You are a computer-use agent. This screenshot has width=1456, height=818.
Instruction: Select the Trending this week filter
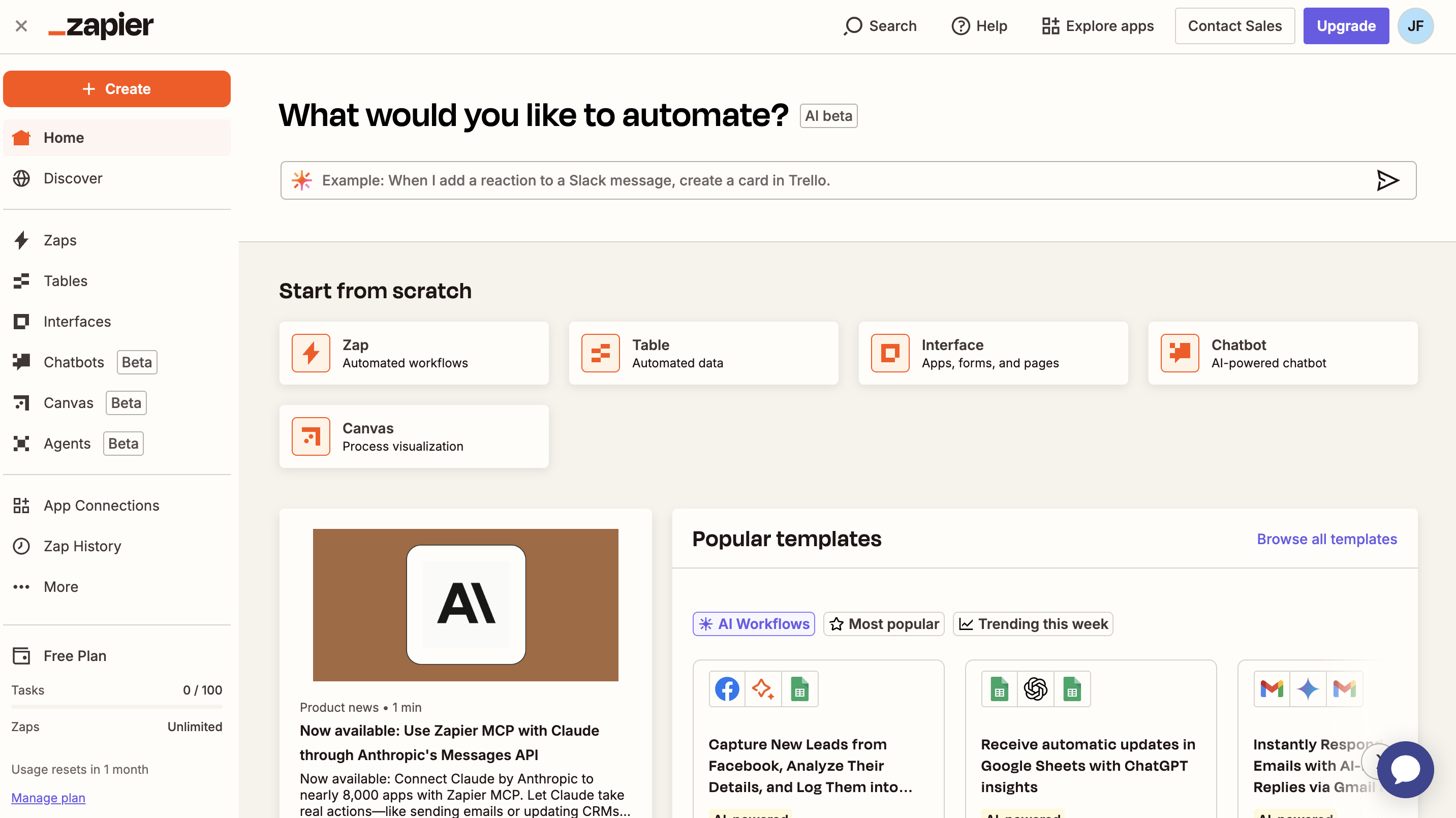[1033, 624]
